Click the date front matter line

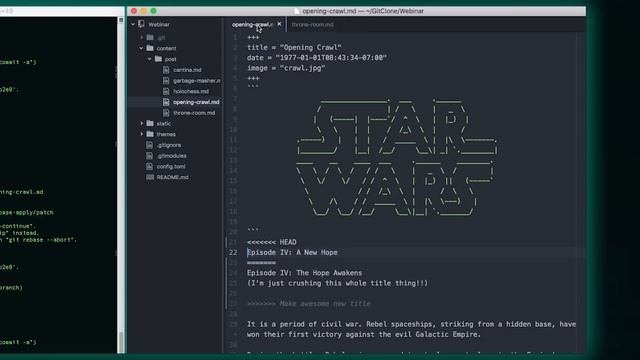pyautogui.click(x=317, y=58)
